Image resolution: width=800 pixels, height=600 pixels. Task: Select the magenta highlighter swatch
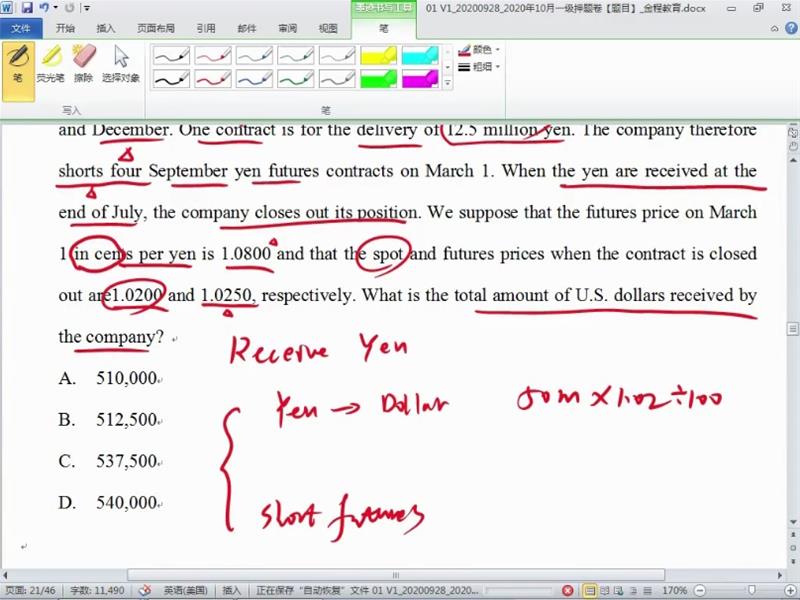click(x=420, y=79)
